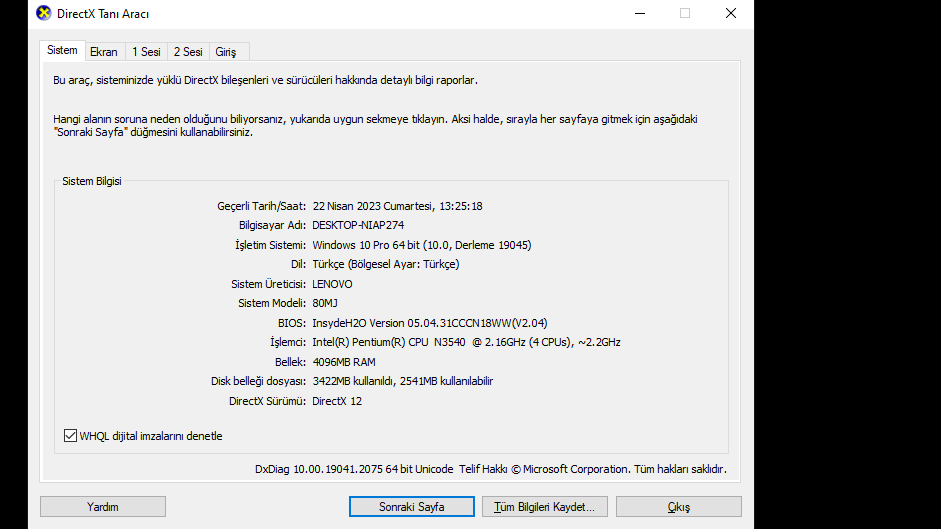Screen dimensions: 941x529
Task: Click the 4096MB RAM value
Action: (344, 362)
